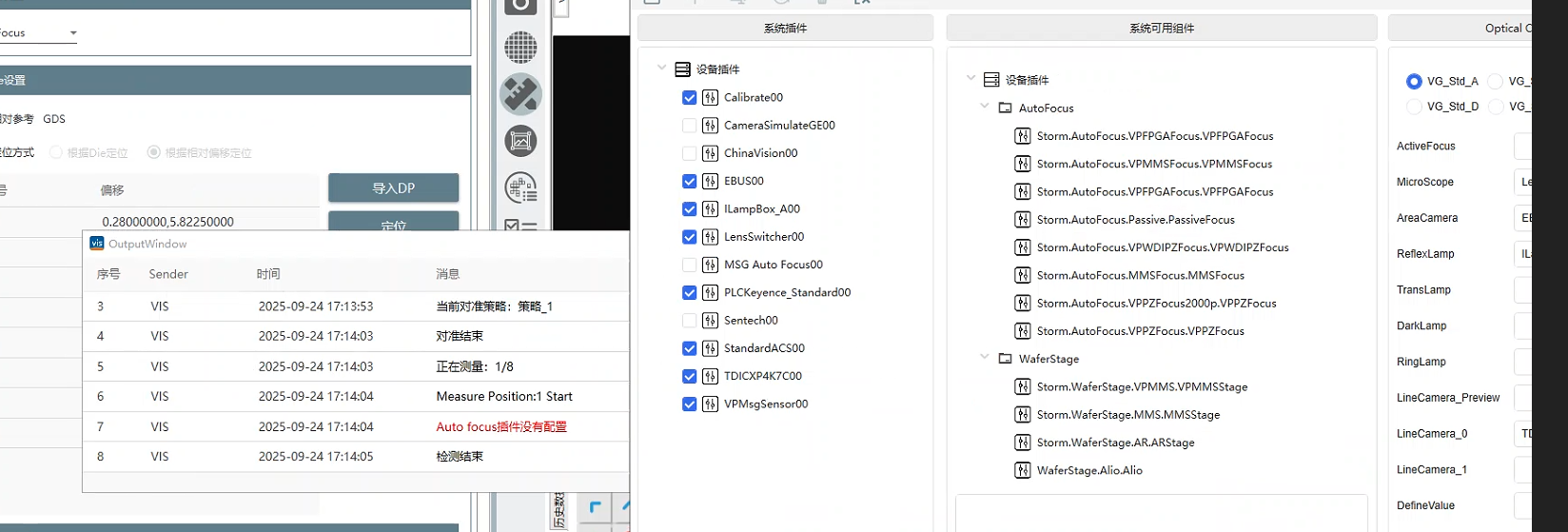Collapse the WaferStage folder node
The height and width of the screenshot is (532, 1568).
click(x=985, y=359)
